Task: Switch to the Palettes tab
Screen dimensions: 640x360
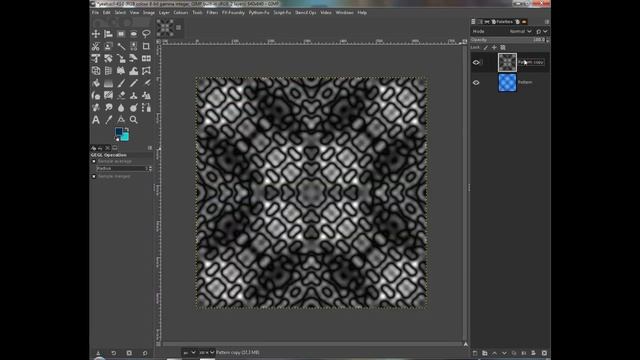Action: 502,22
